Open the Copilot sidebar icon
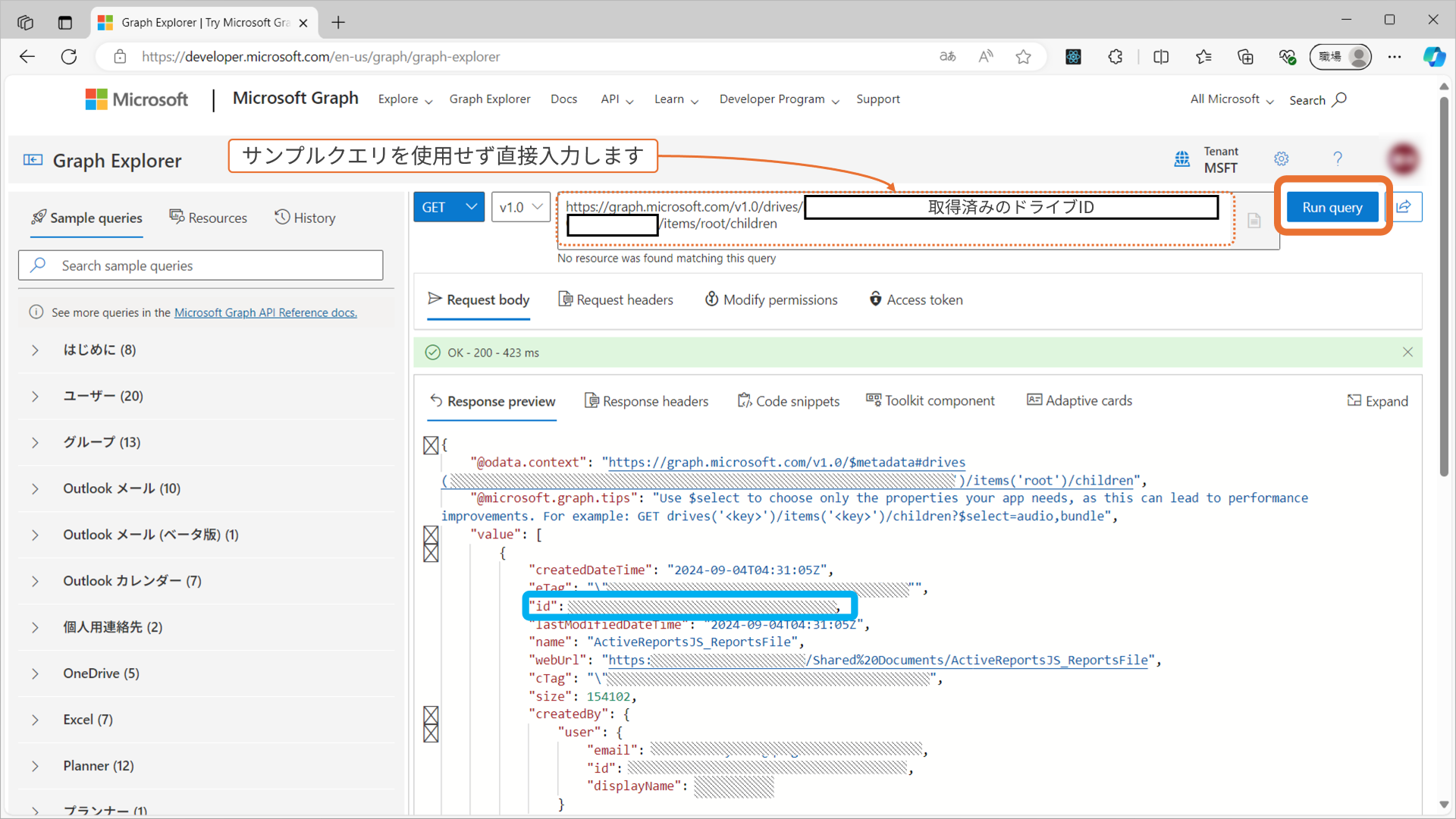1456x819 pixels. [x=1434, y=57]
